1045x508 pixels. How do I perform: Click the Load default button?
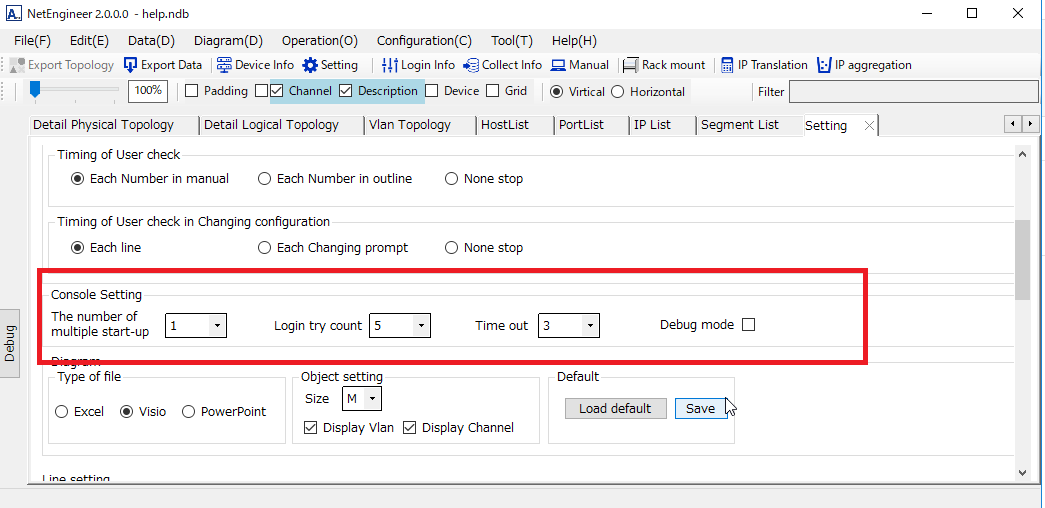pos(615,409)
